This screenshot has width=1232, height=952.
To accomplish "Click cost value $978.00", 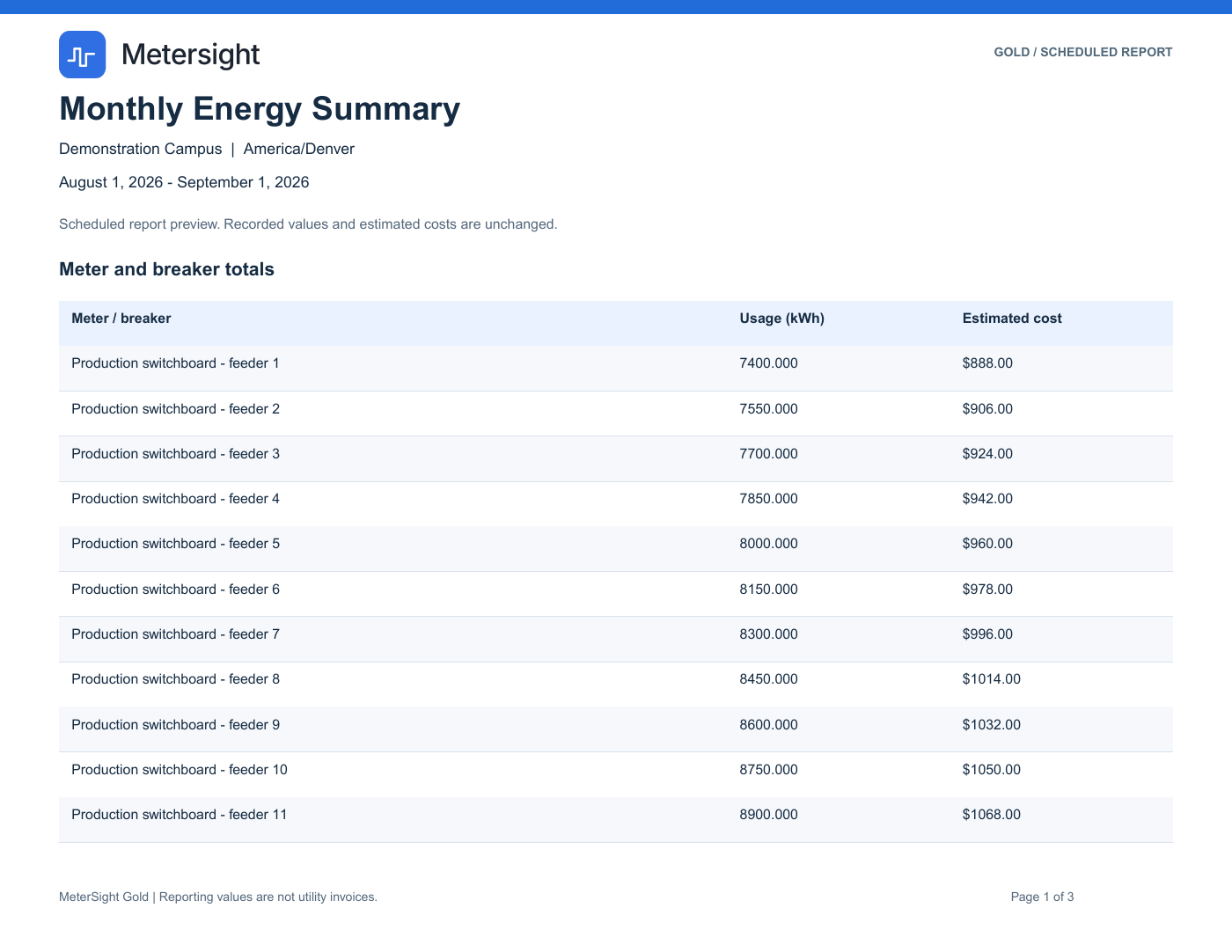I will point(987,590).
